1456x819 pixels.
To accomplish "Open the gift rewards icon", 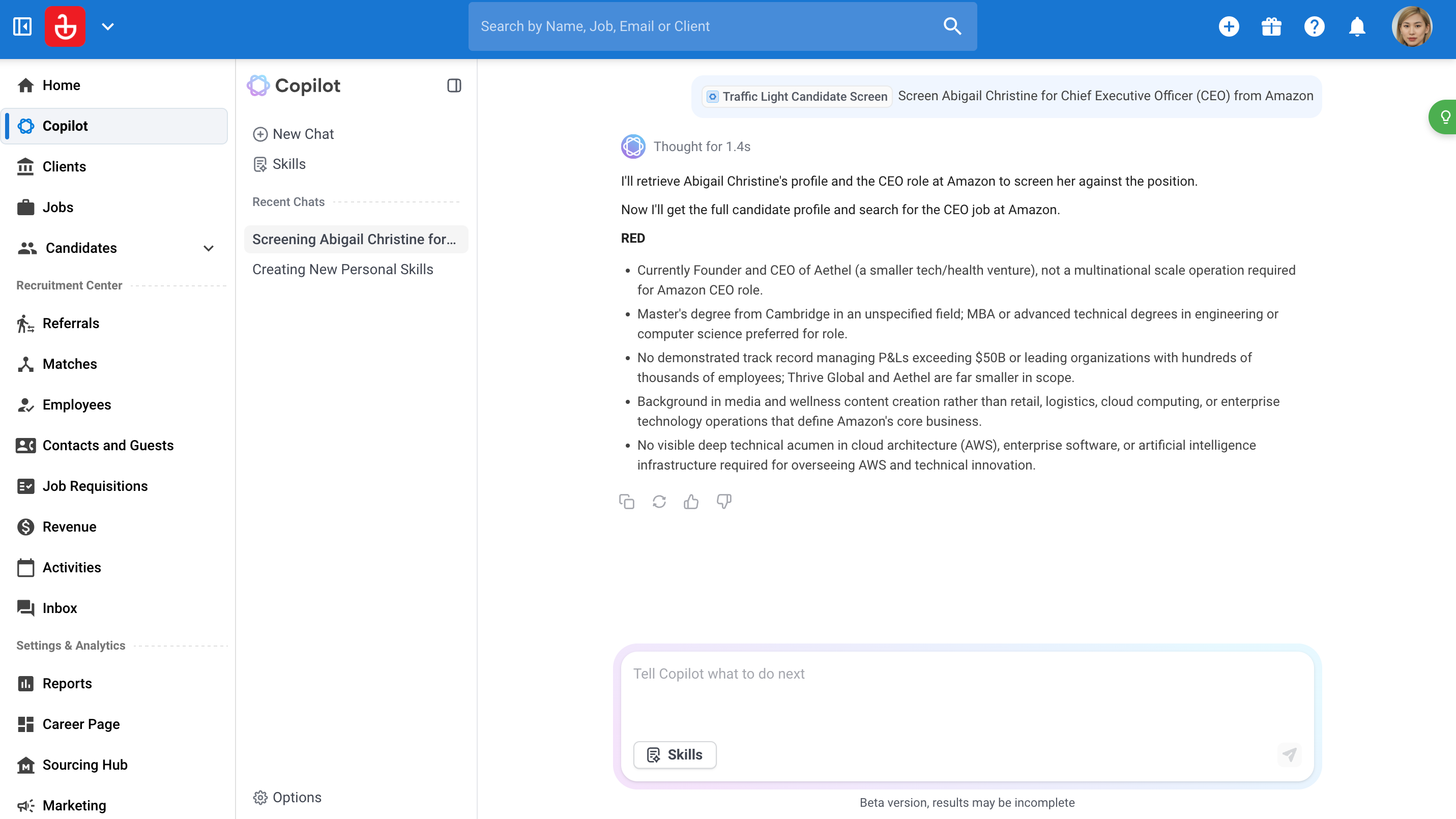I will [1271, 26].
